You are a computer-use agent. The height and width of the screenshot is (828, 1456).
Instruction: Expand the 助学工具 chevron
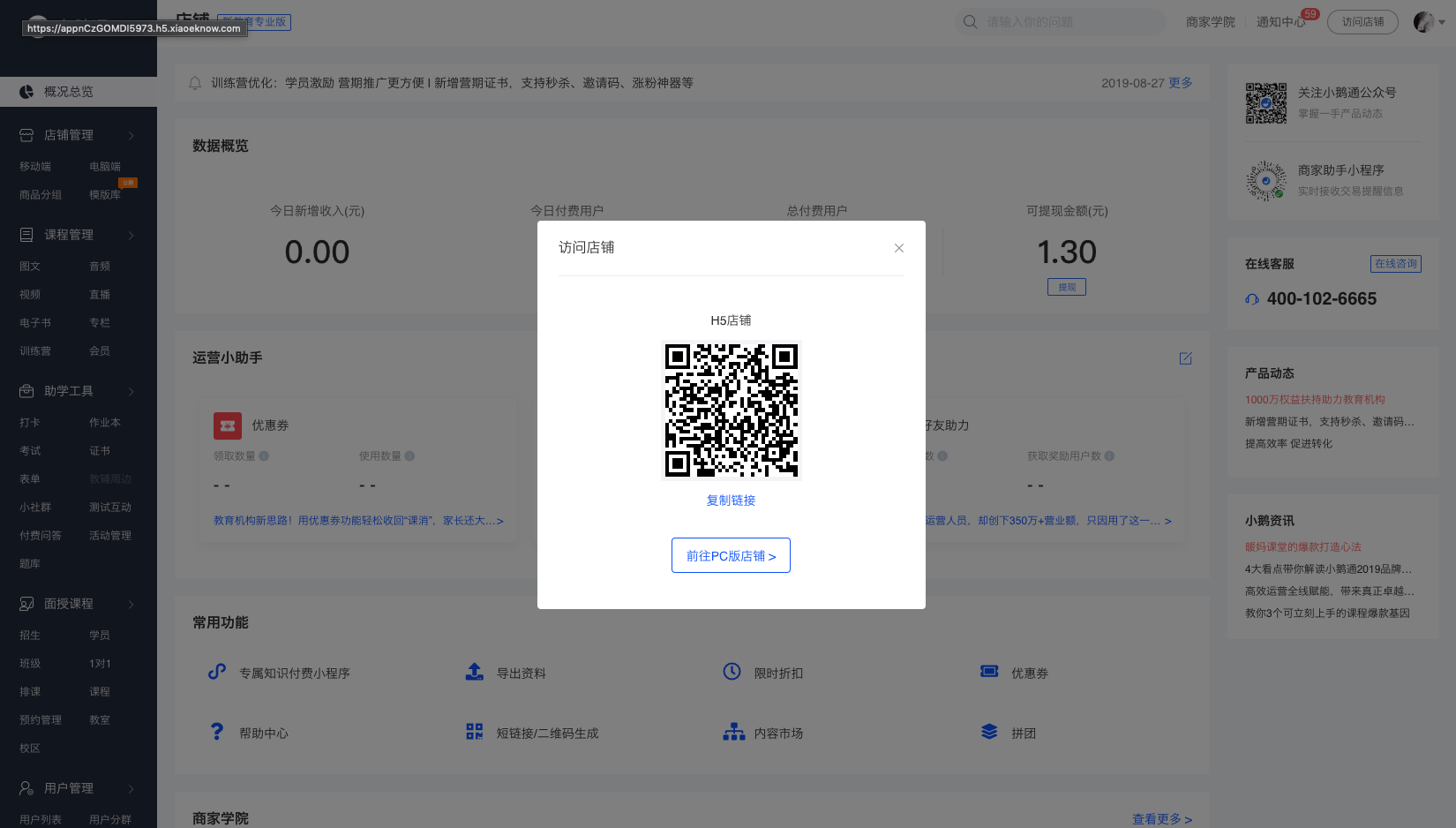131,391
